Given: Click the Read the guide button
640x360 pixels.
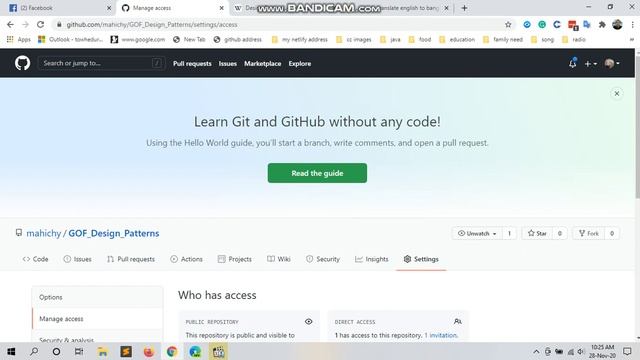Looking at the screenshot, I should 317,173.
